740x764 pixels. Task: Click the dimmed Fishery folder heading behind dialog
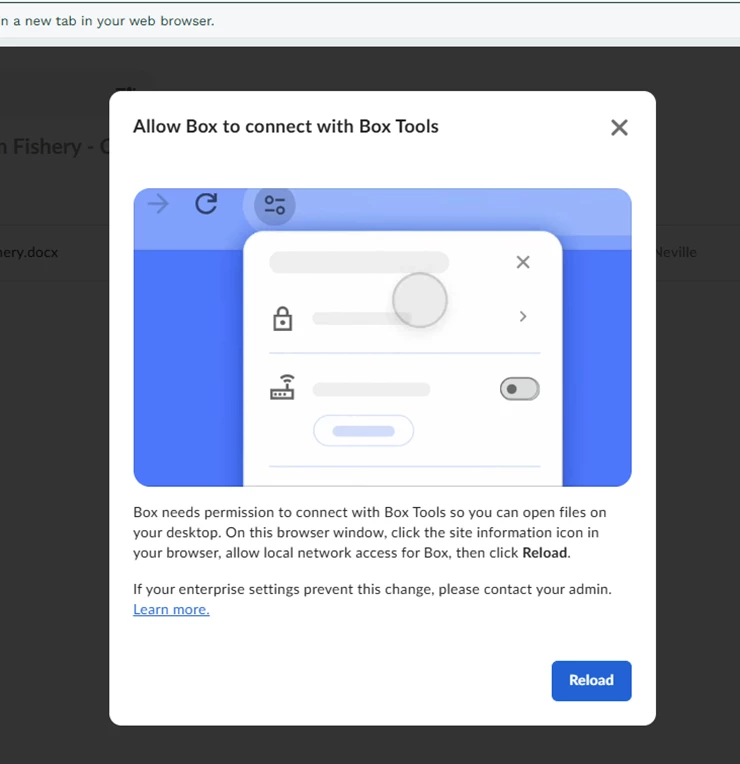pos(55,147)
